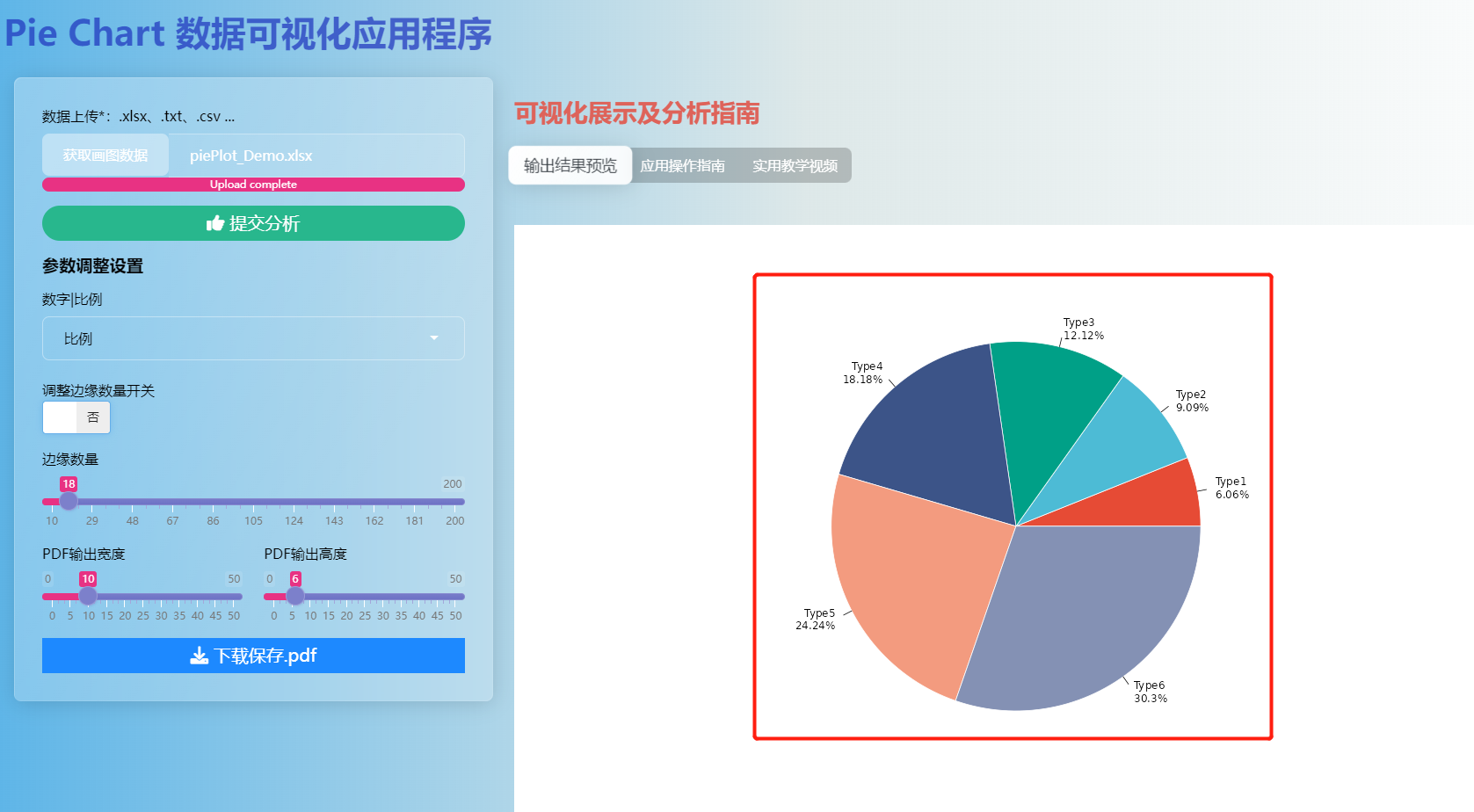Toggle the 调整边缘数量开关 switch from 否
Image resolution: width=1474 pixels, height=812 pixels.
coord(76,417)
